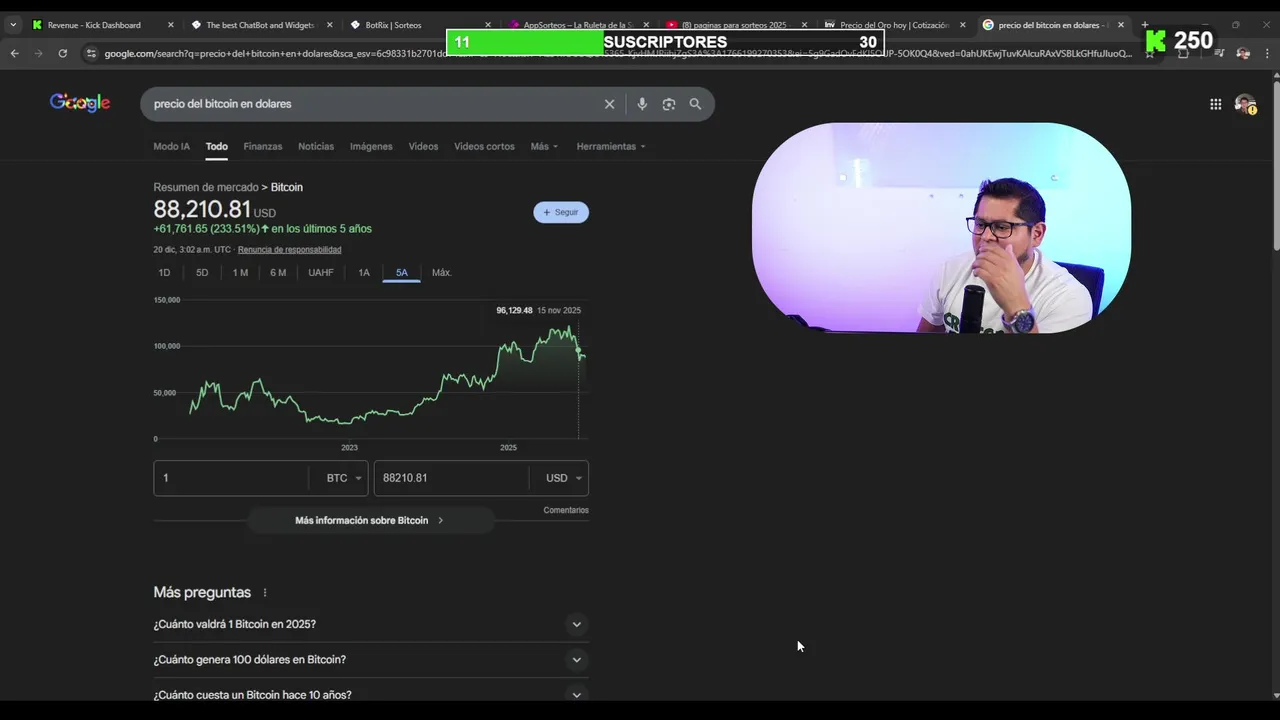This screenshot has height=720, width=1280.
Task: Select the 5D chart range
Action: [202, 273]
